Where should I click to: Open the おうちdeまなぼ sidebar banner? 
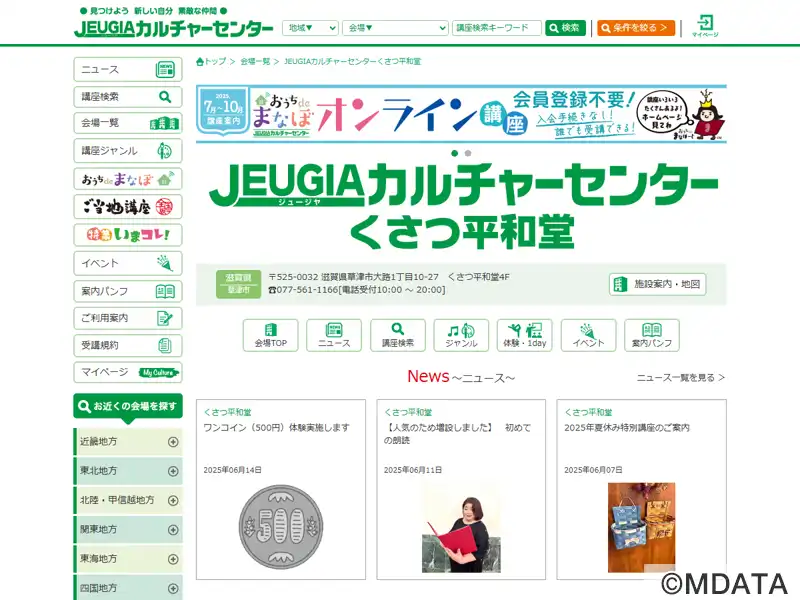128,179
